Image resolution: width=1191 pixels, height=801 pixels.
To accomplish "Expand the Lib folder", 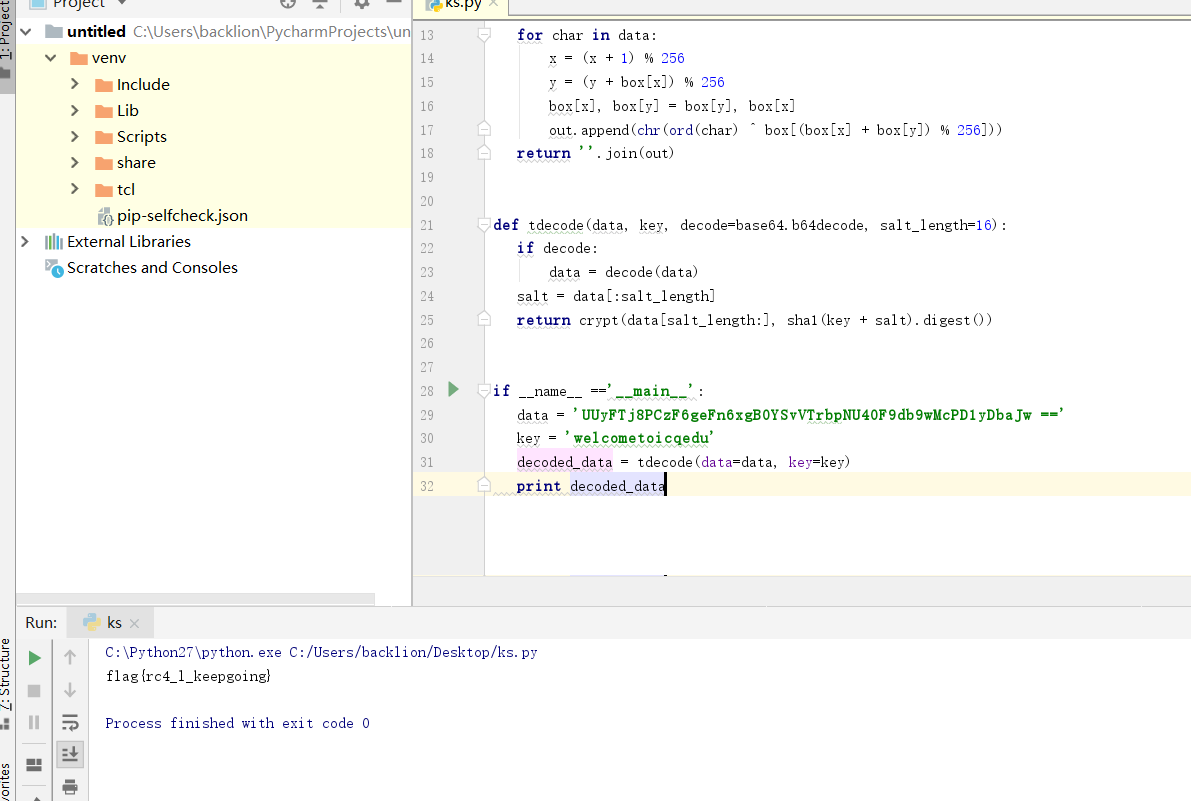I will click(74, 110).
